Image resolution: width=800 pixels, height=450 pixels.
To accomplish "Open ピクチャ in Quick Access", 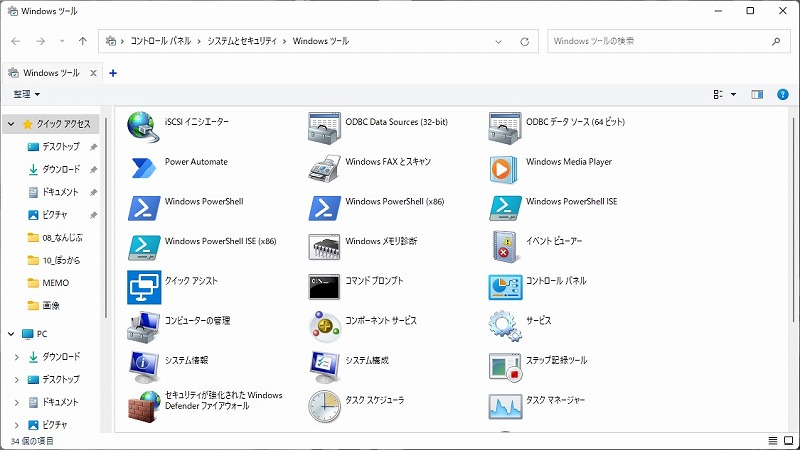I will tap(54, 215).
